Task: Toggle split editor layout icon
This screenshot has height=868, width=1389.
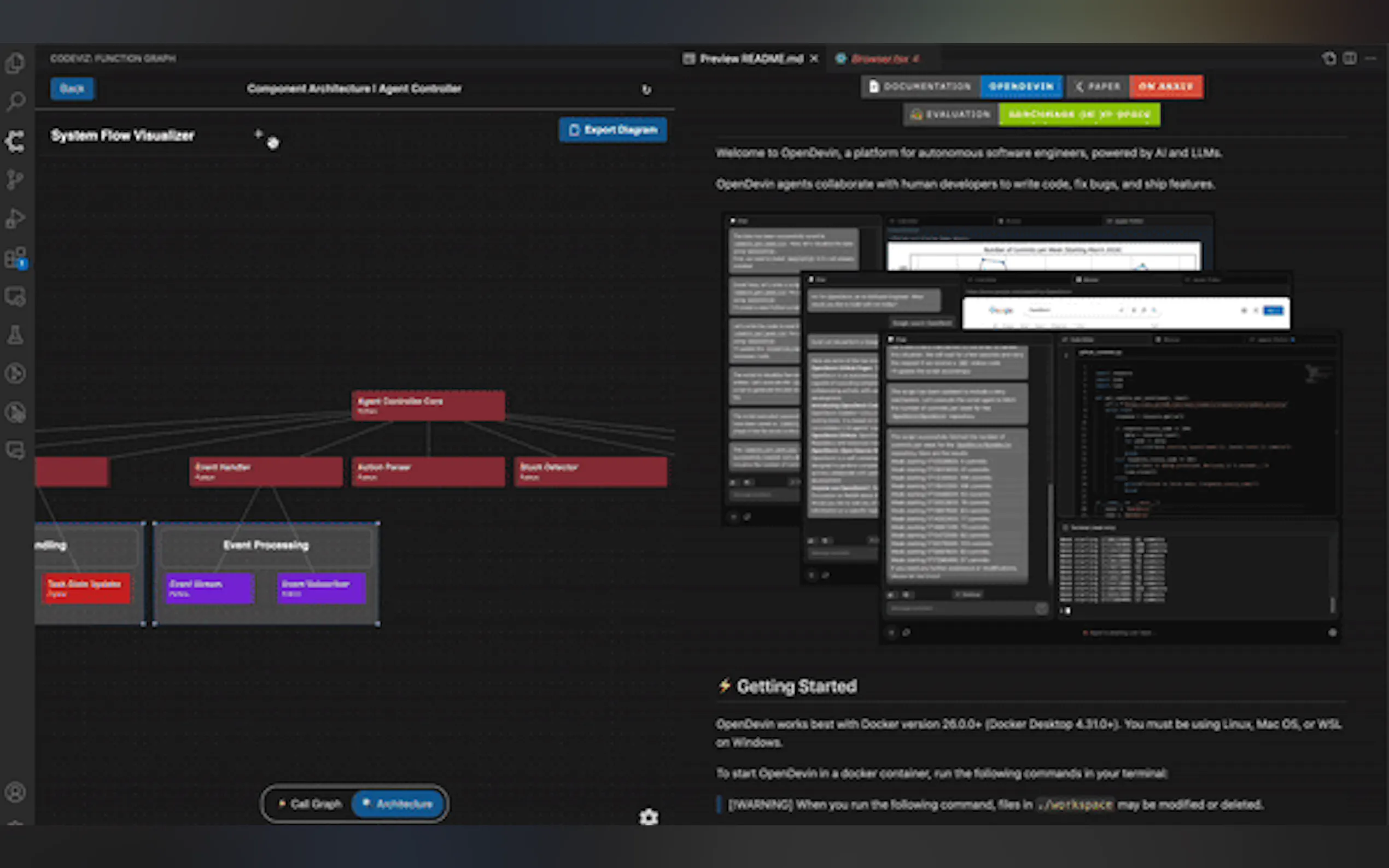Action: (x=1350, y=58)
